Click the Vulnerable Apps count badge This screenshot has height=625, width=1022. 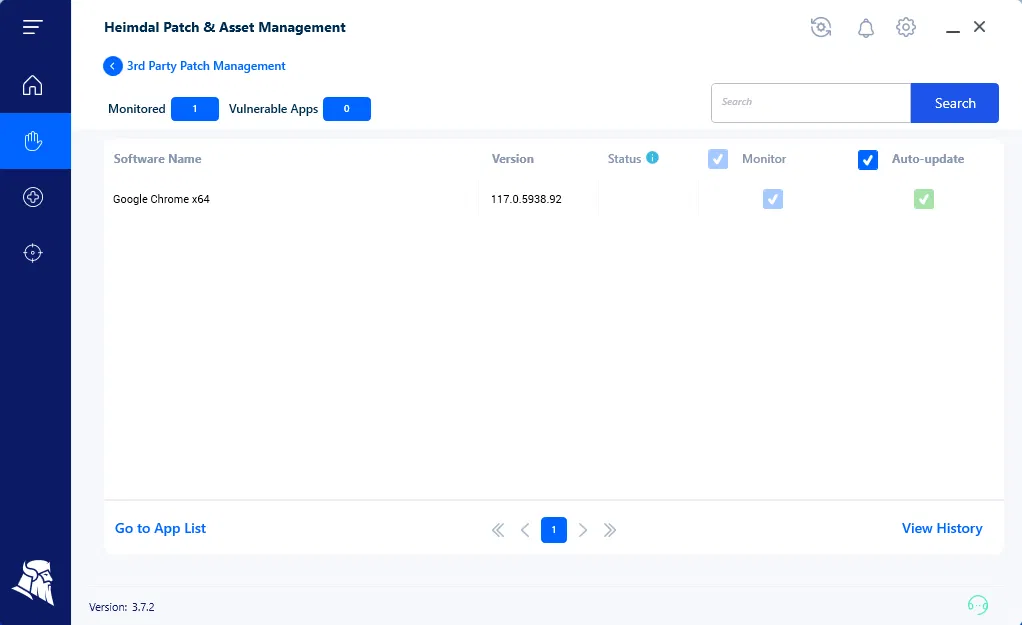347,109
